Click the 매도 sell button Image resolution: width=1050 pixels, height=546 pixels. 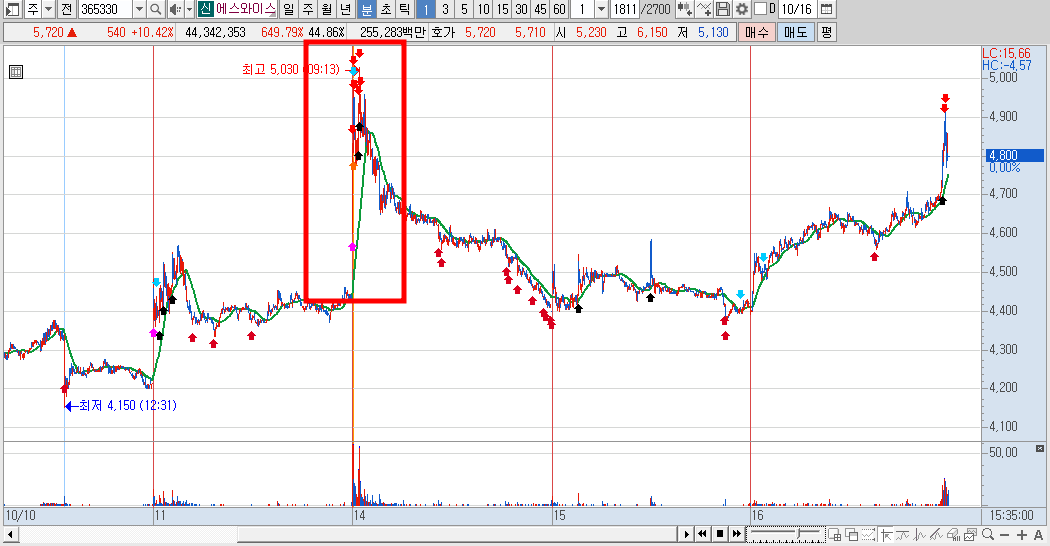[x=796, y=31]
